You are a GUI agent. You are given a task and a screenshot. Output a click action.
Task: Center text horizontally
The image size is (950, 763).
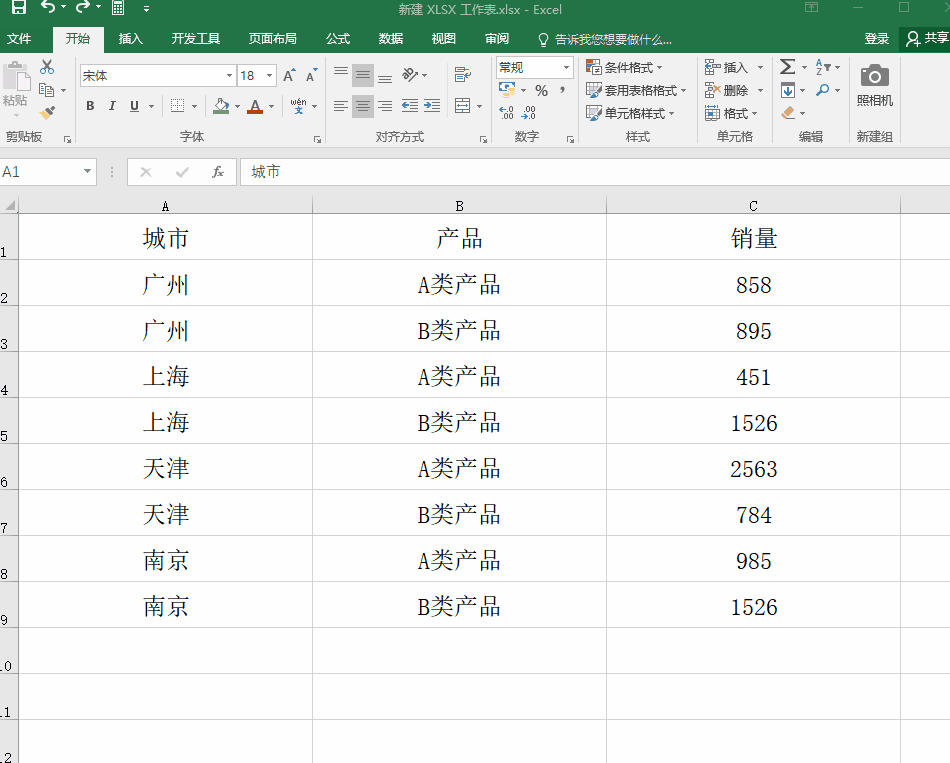(363, 106)
